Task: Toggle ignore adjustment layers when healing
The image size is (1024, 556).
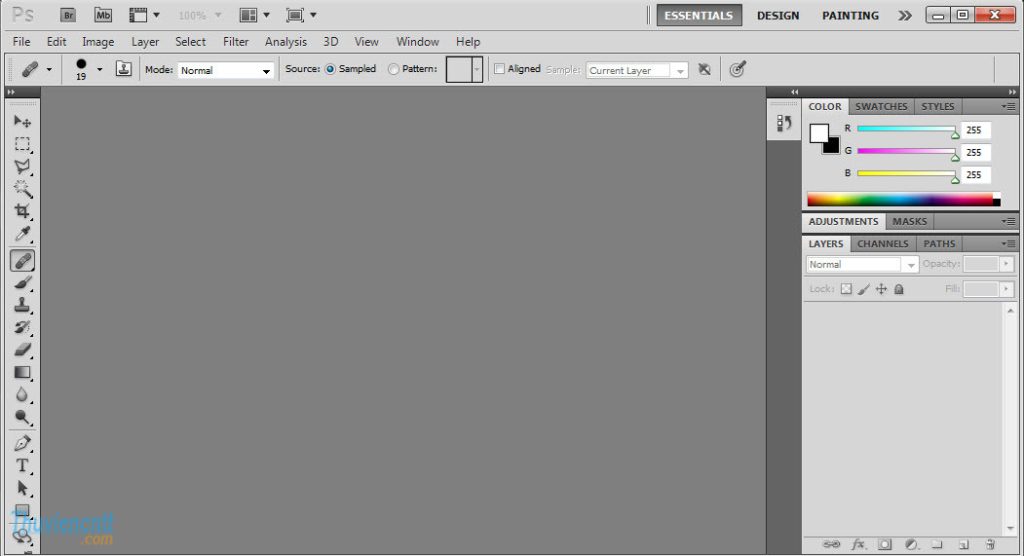Action: 704,69
